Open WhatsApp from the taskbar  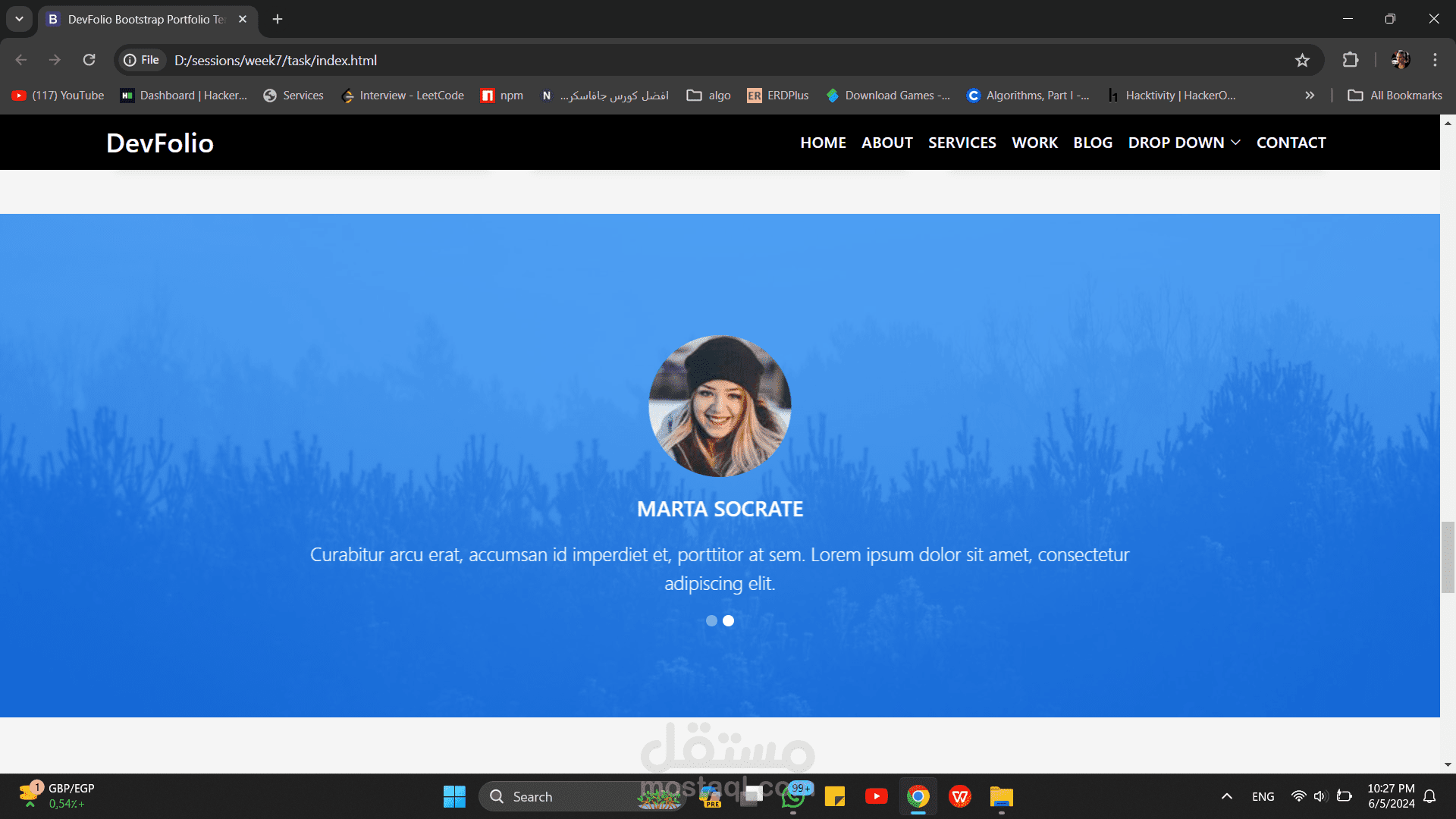[x=793, y=796]
